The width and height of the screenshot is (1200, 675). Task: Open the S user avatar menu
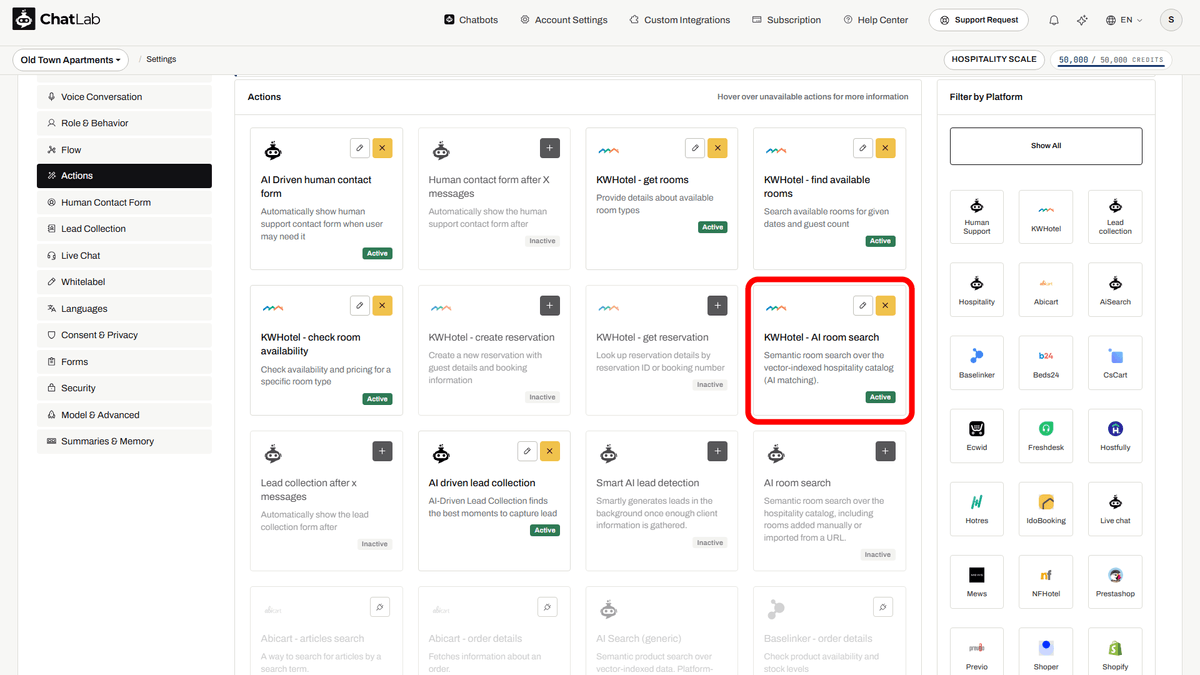(x=1171, y=20)
